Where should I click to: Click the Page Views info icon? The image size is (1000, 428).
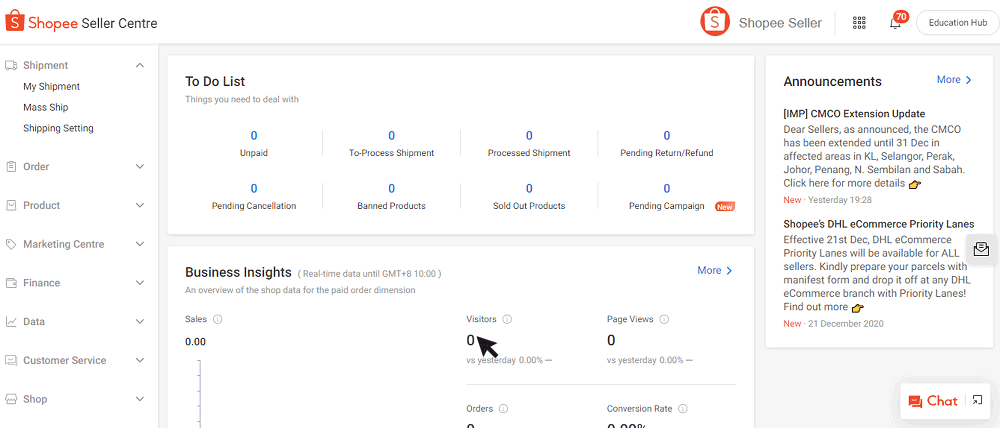664,319
